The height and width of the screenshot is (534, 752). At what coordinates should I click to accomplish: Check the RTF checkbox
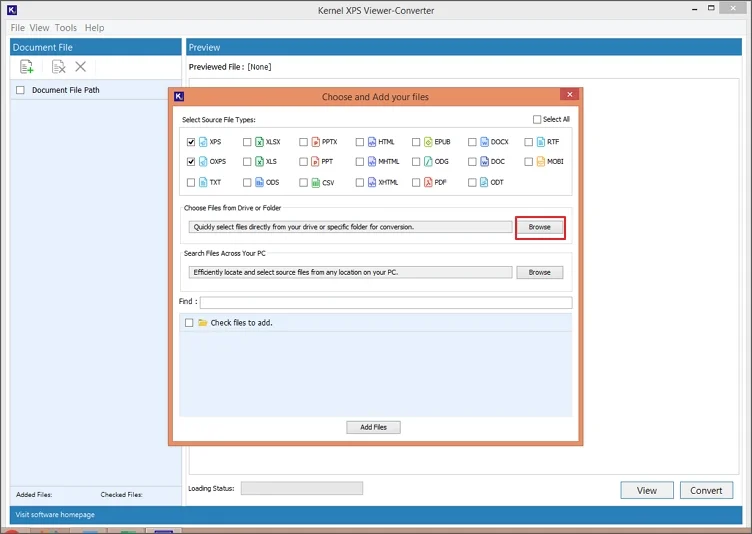pyautogui.click(x=529, y=142)
